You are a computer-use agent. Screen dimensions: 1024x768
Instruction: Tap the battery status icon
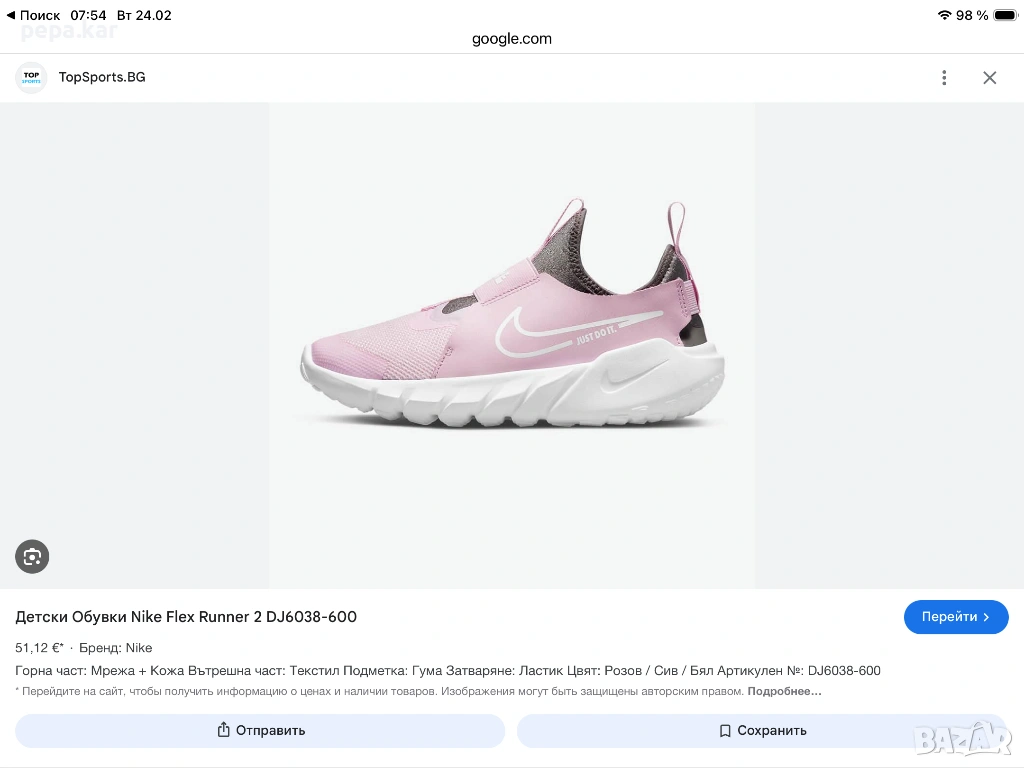point(1003,15)
